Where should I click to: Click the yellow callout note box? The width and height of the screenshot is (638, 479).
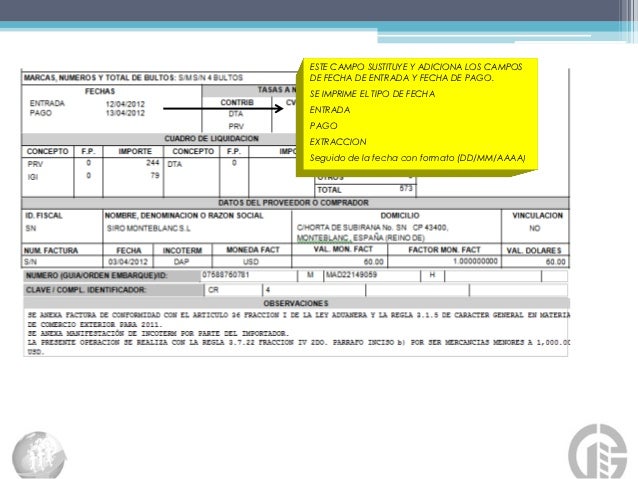[417, 117]
